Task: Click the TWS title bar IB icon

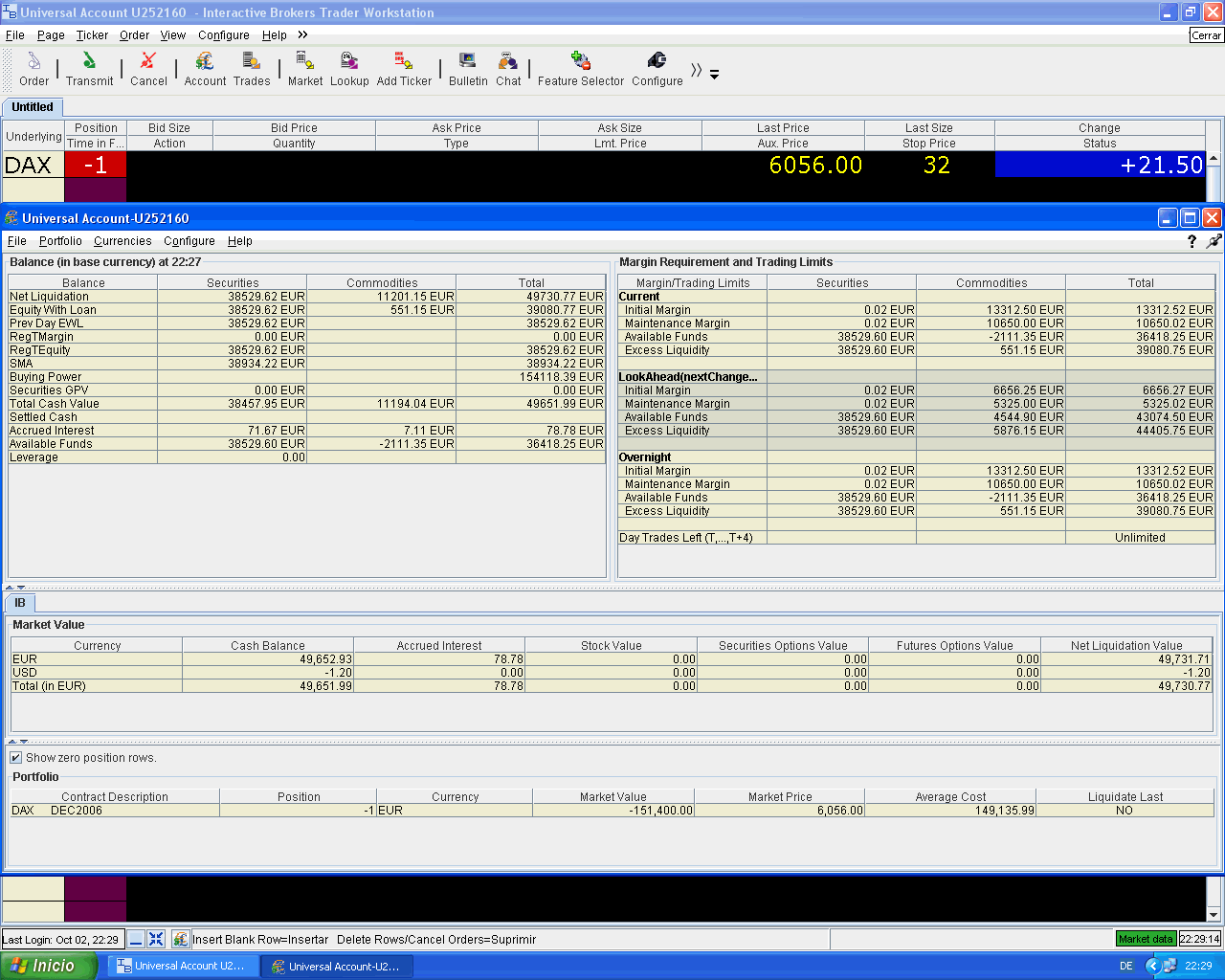Action: (x=10, y=12)
